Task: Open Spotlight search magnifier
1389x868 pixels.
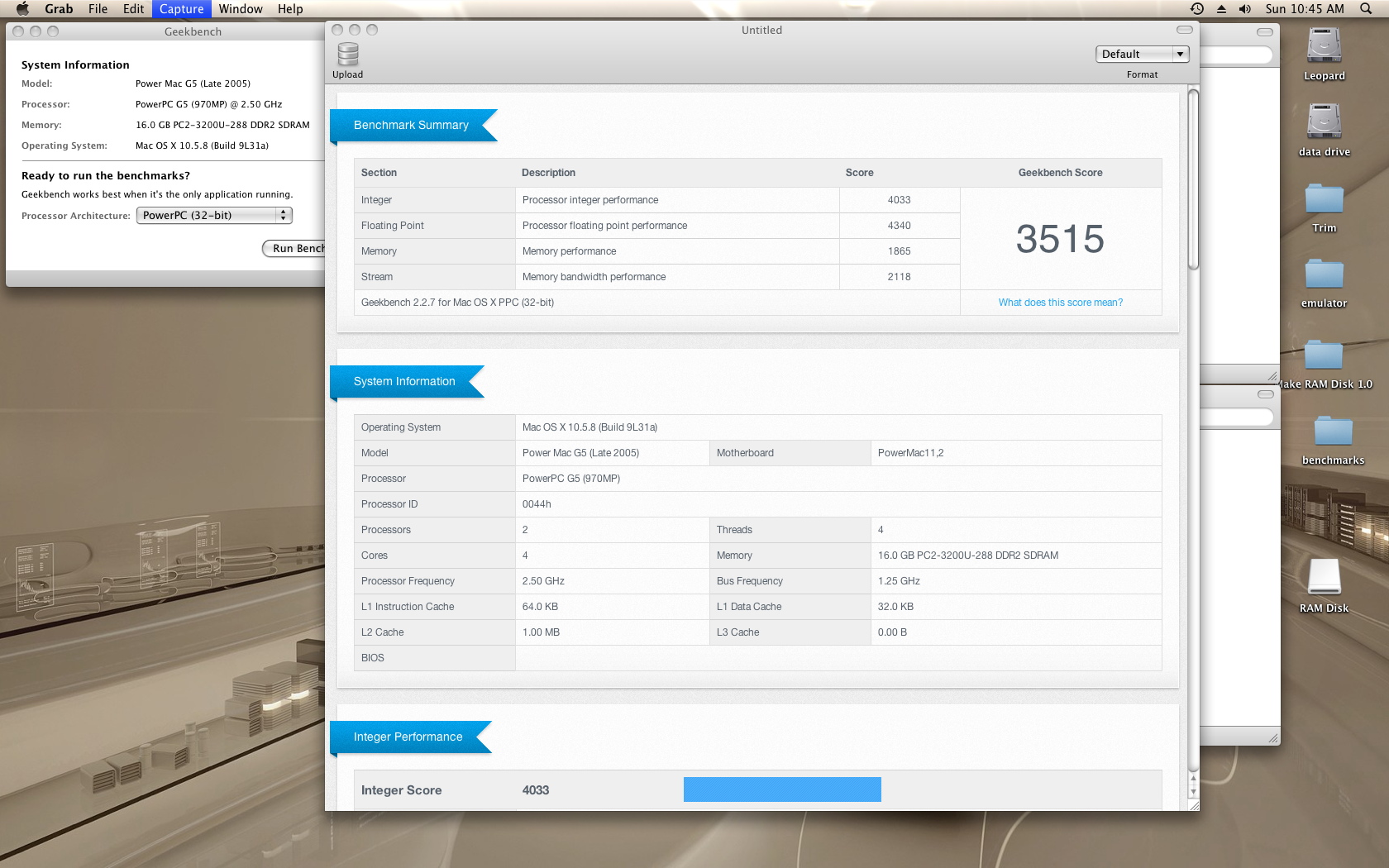Action: tap(1365, 8)
